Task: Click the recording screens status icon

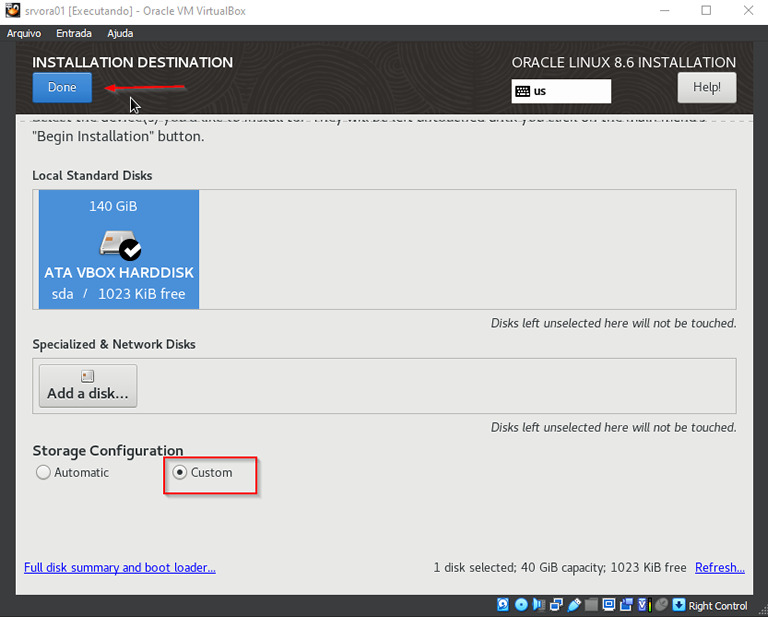Action: coord(626,605)
